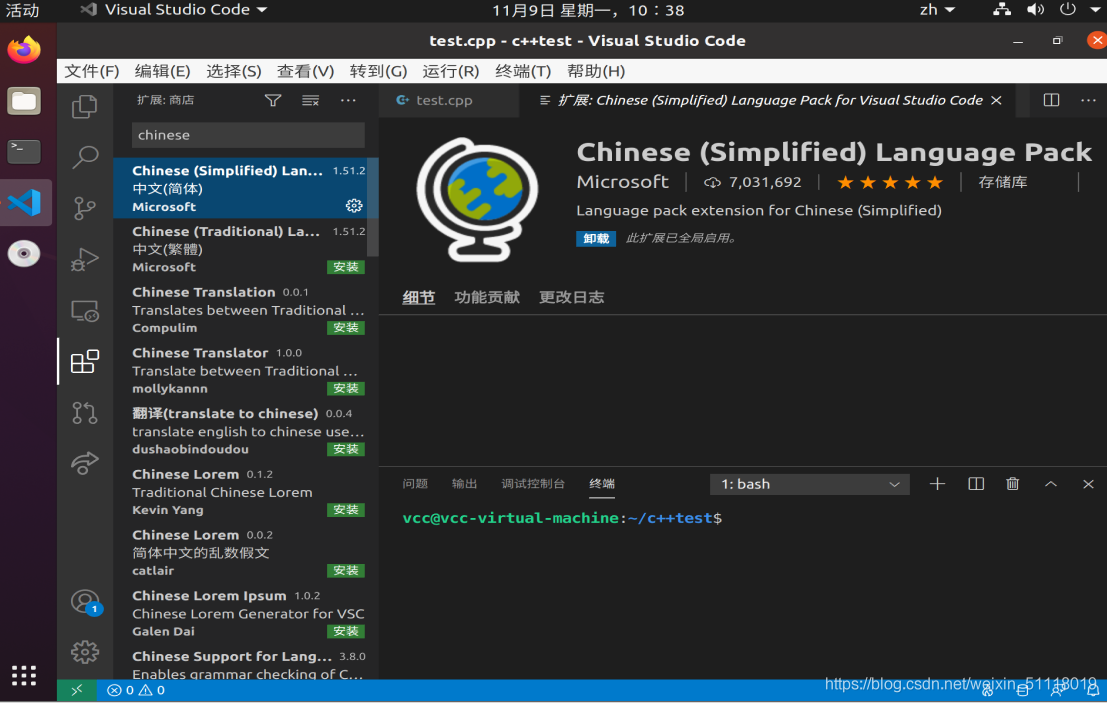The height and width of the screenshot is (703, 1107).
Task: Create a new terminal with plus icon
Action: click(937, 483)
